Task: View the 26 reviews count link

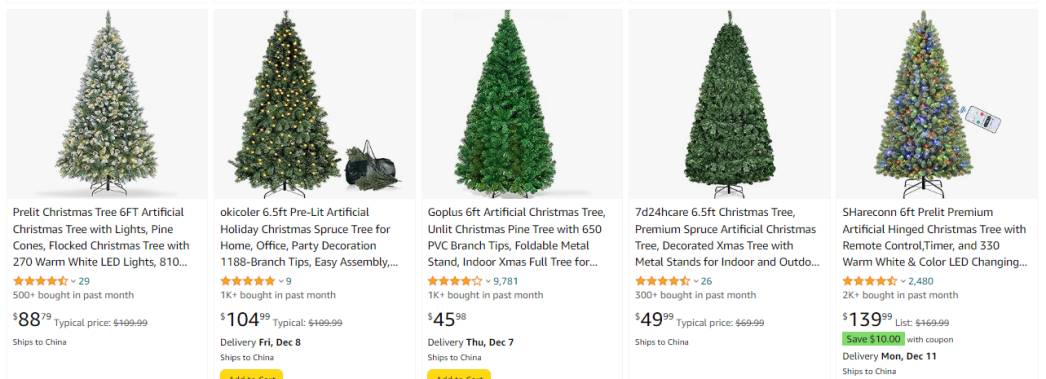Action: (706, 281)
